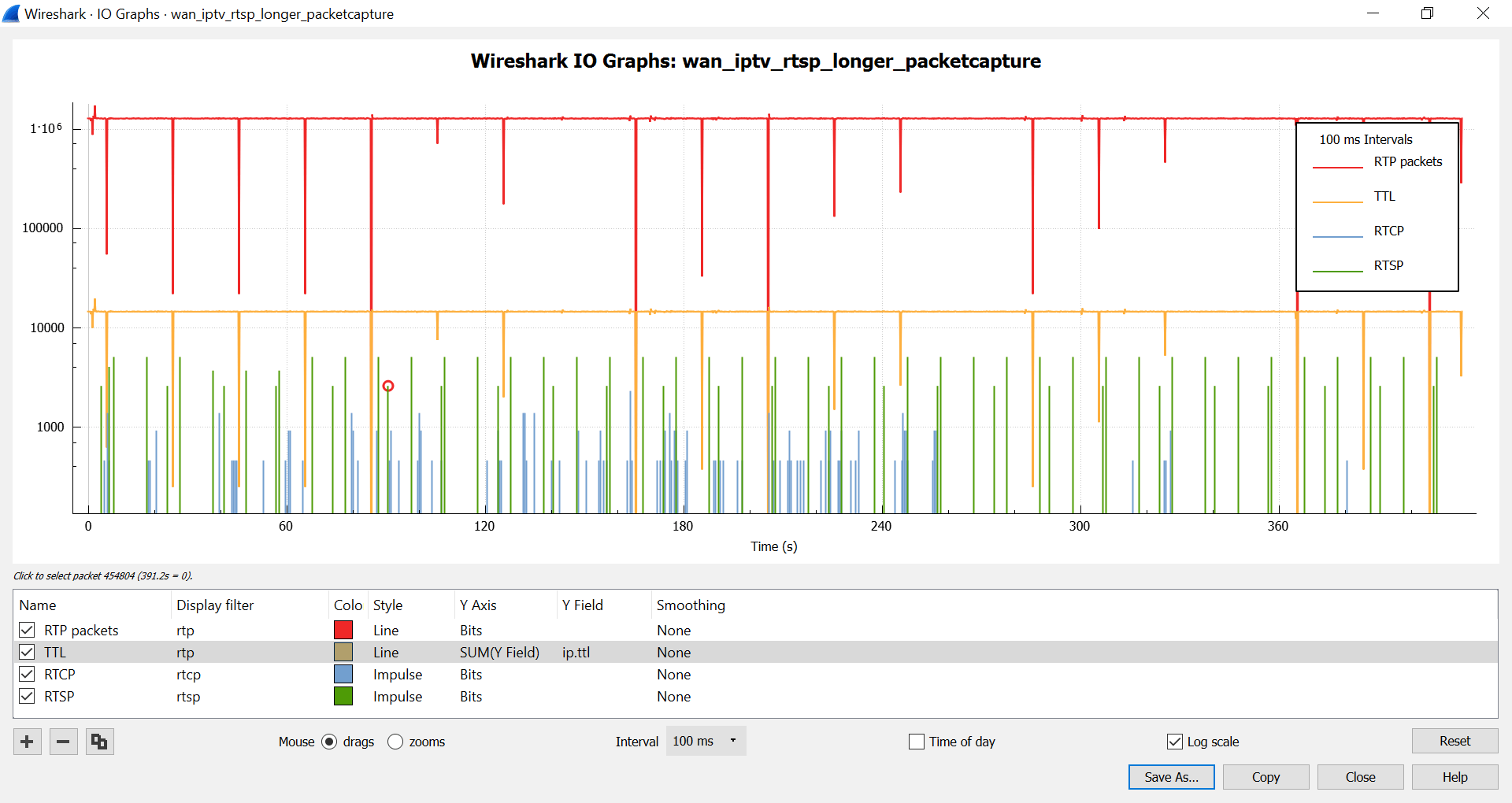Click the Name column header
Viewport: 1512px width, 803px height.
pos(92,605)
